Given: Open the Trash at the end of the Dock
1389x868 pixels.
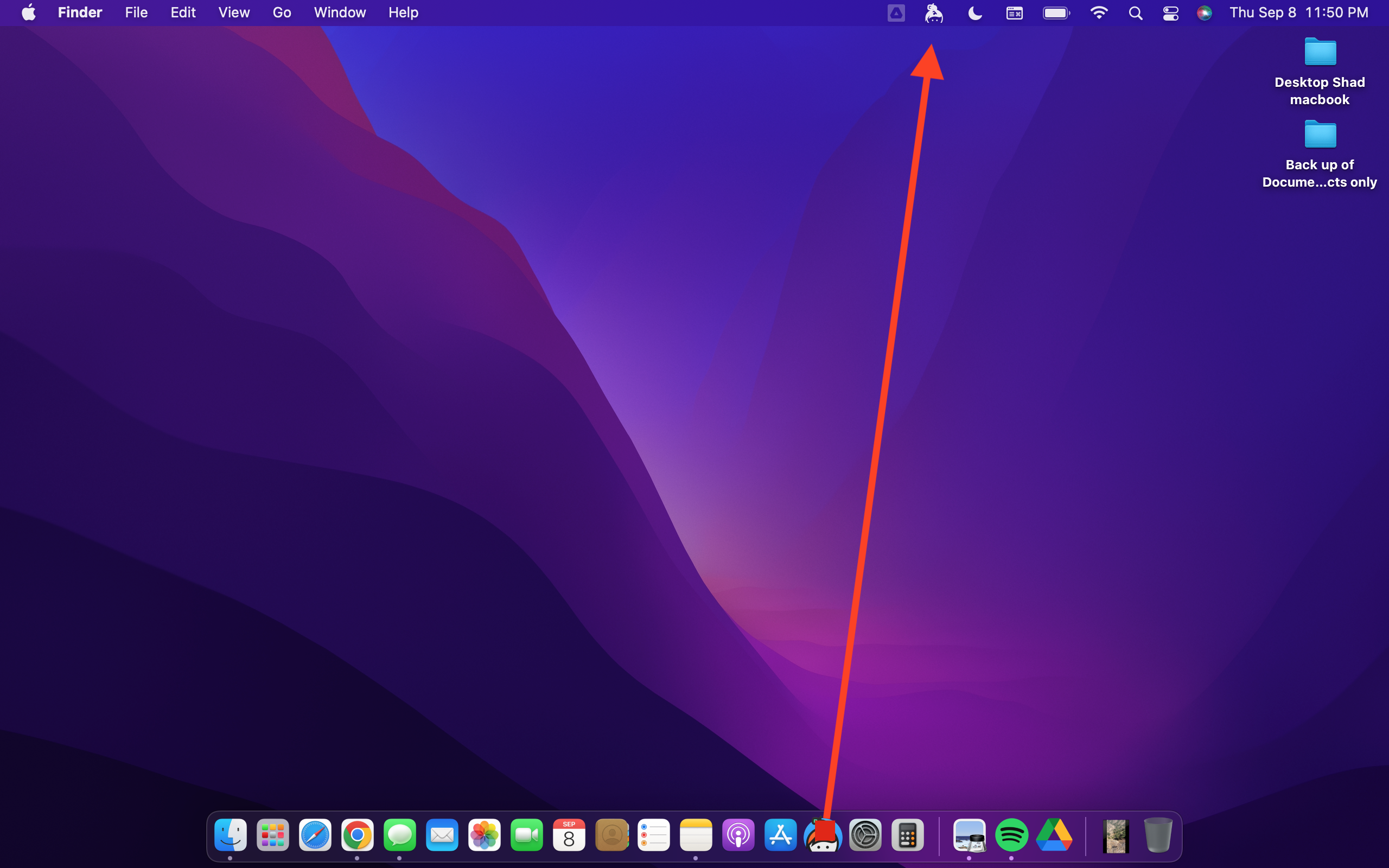Looking at the screenshot, I should click(1158, 835).
